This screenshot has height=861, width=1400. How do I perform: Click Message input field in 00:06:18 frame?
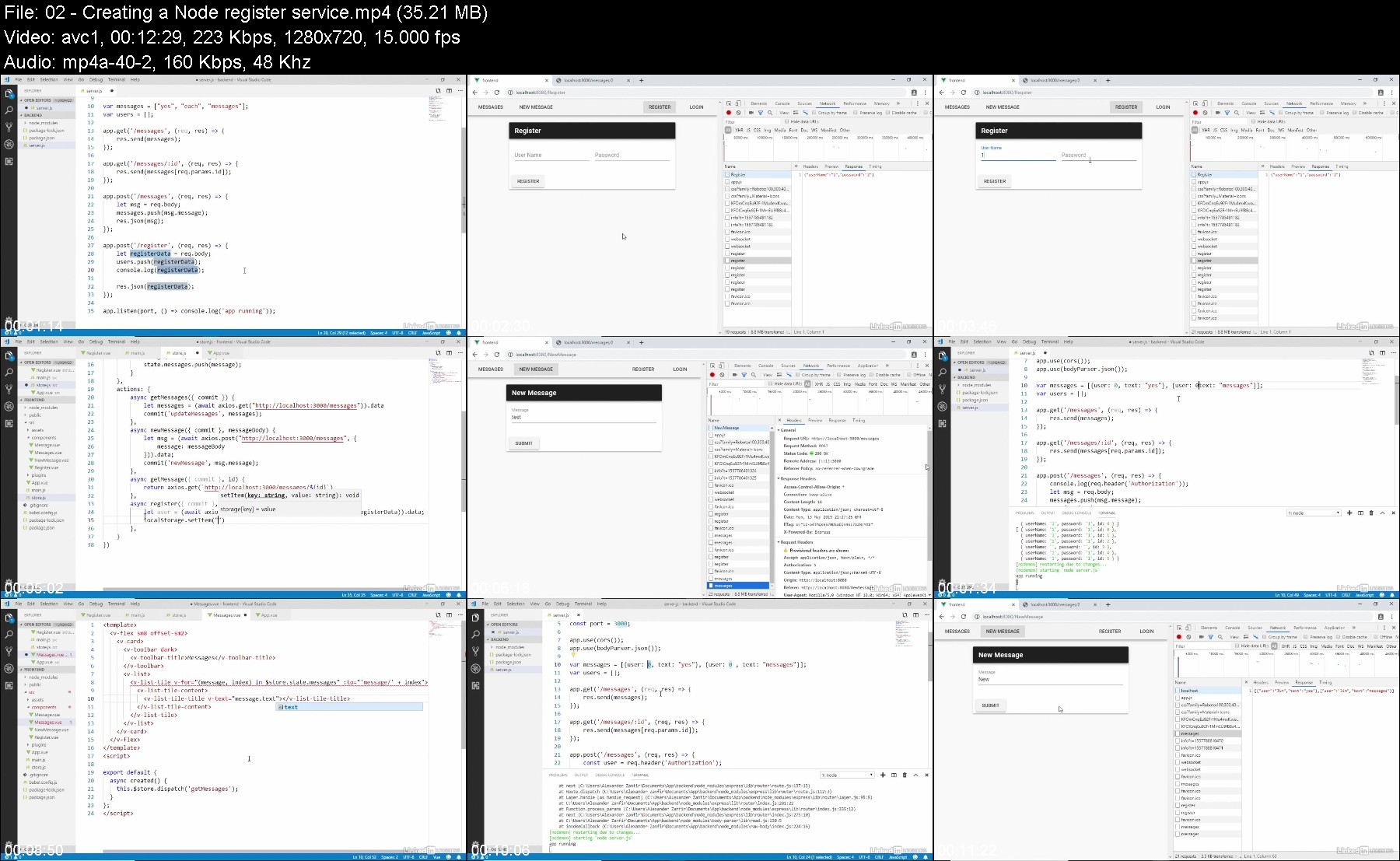click(x=583, y=416)
